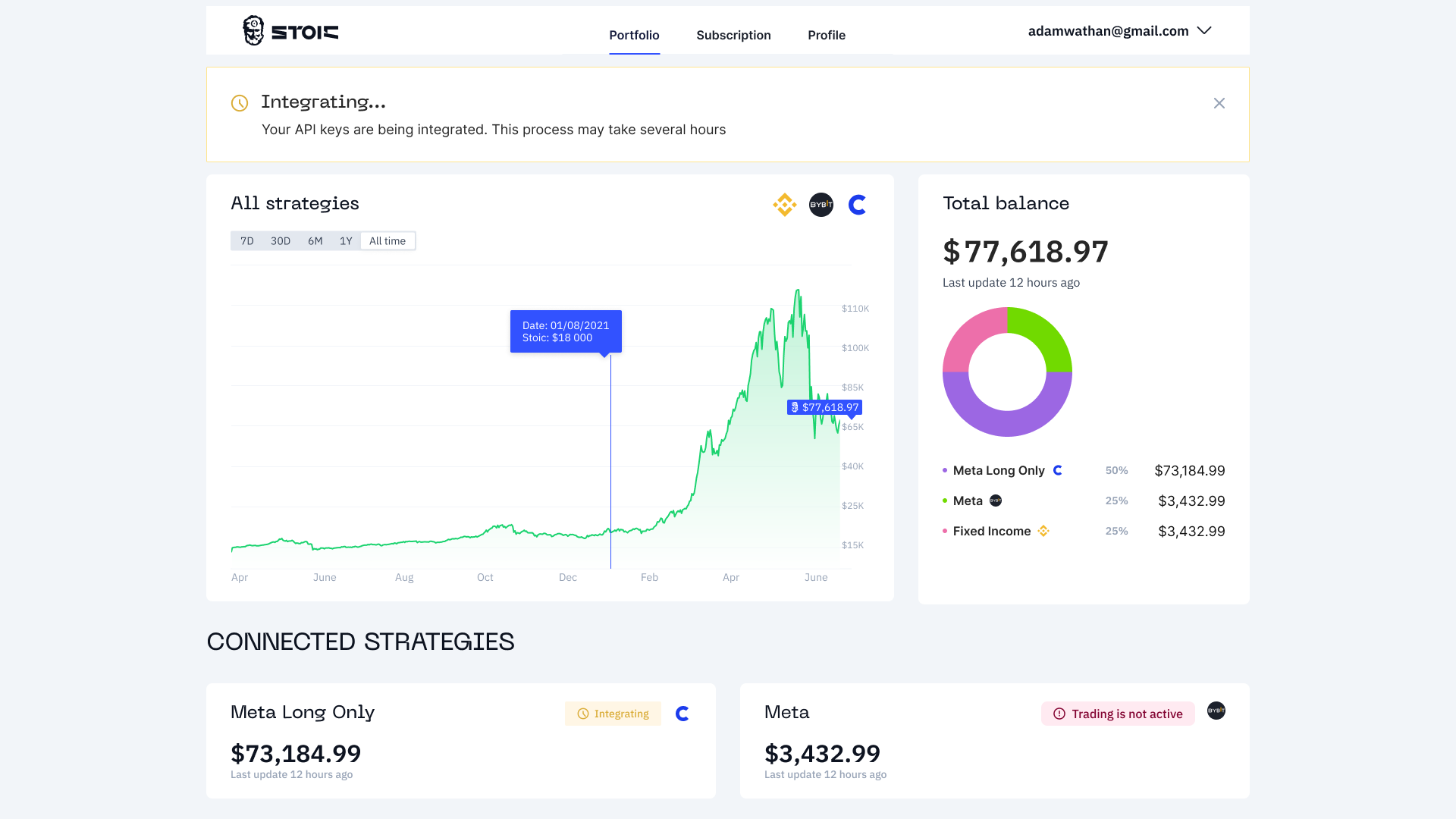Open the adamwathan@gmail.com account dropdown
This screenshot has width=1456, height=819.
click(x=1121, y=31)
